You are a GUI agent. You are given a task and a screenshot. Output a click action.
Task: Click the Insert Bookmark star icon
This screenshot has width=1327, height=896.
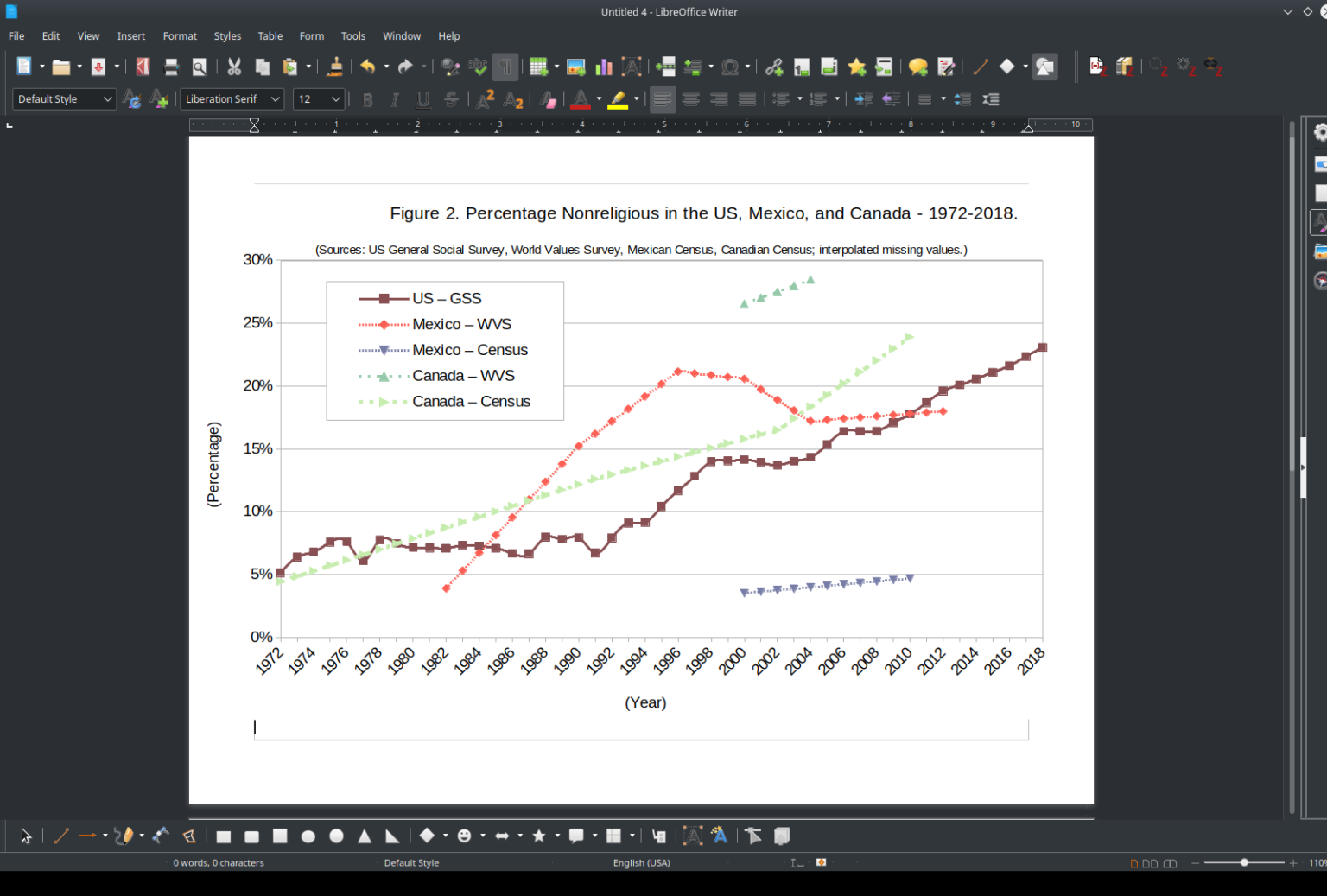(x=857, y=67)
